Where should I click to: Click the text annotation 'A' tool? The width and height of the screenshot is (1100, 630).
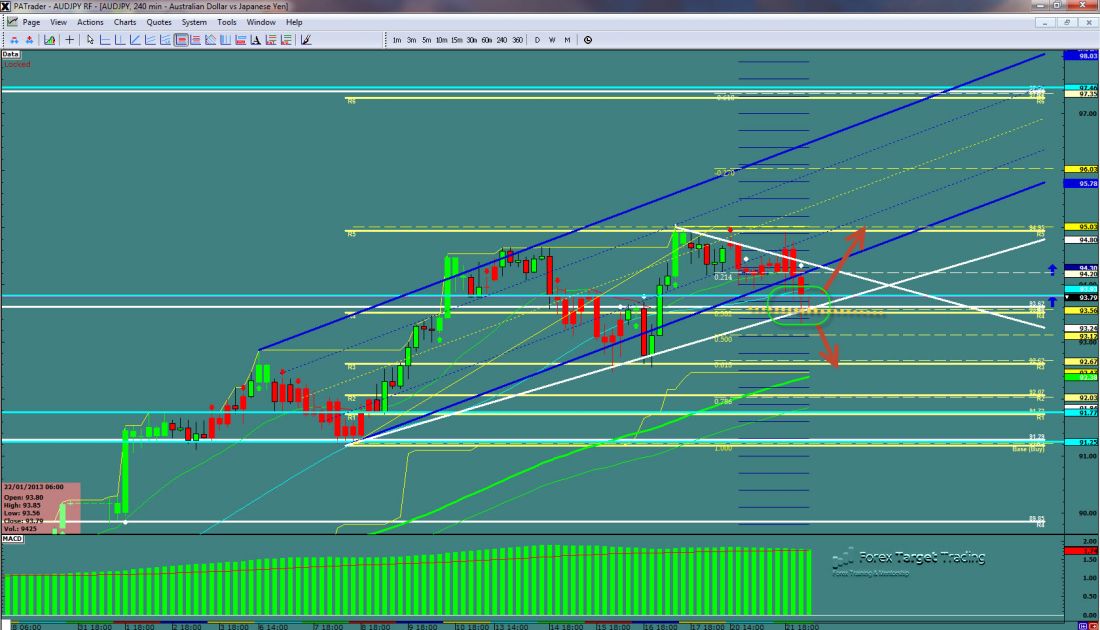[256, 40]
